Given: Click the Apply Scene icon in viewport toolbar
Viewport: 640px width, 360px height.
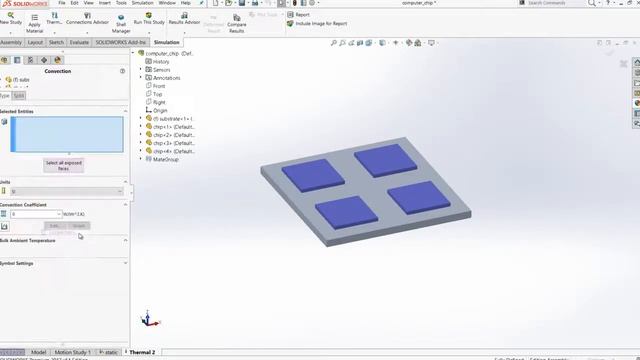Looking at the screenshot, I should click(418, 43).
